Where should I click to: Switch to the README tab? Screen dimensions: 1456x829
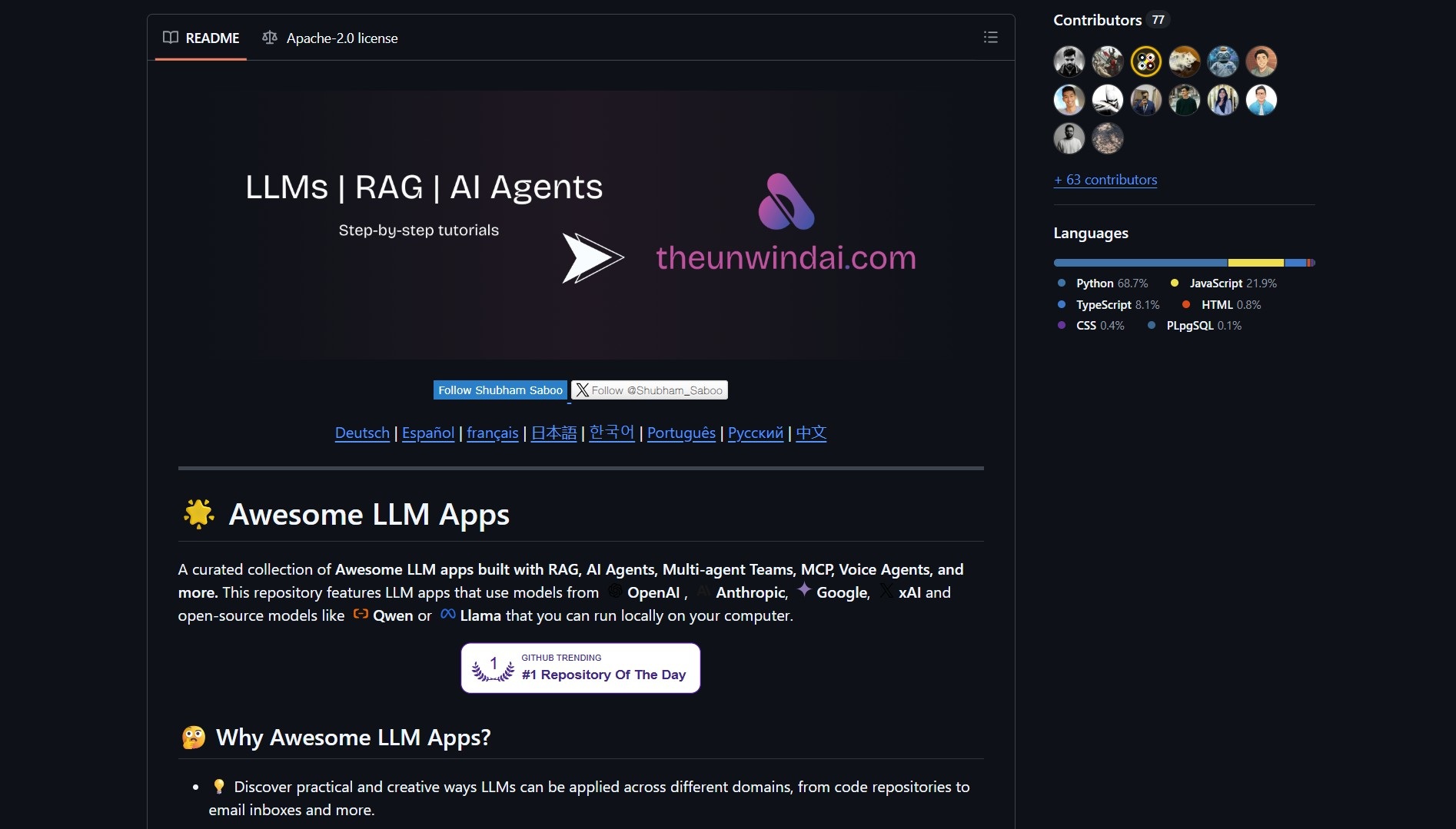pos(201,38)
